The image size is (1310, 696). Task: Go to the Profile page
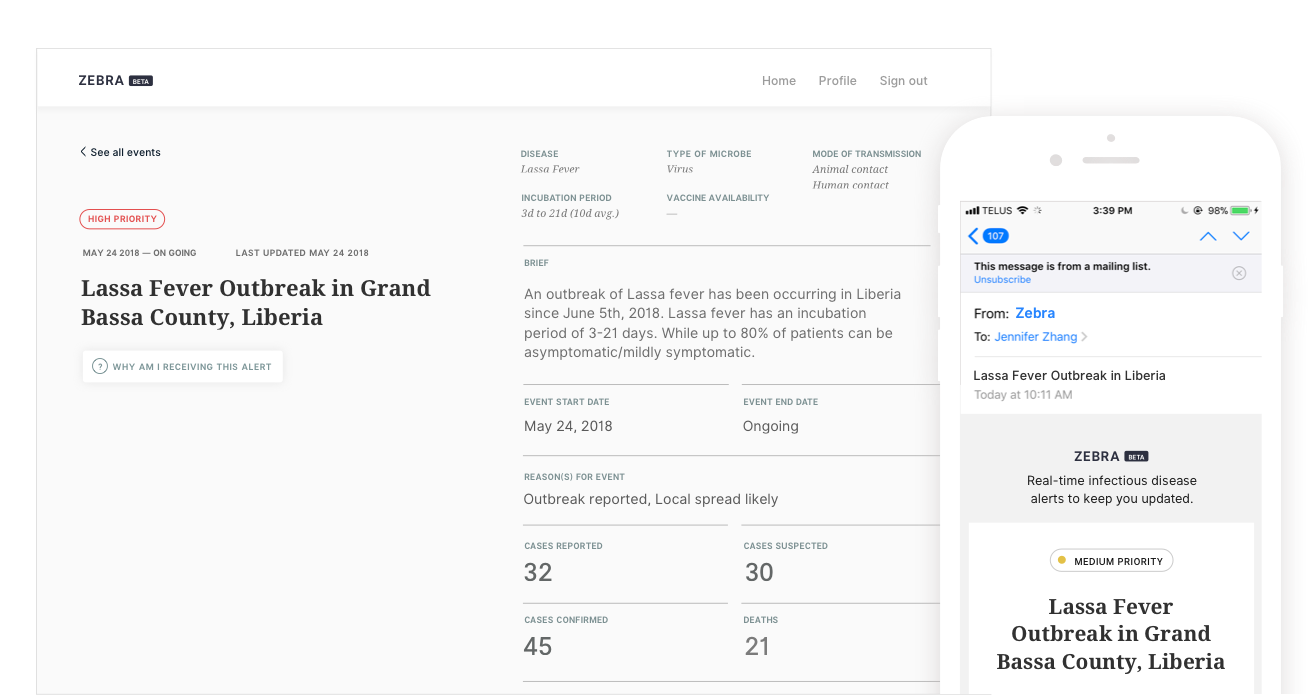click(x=837, y=81)
